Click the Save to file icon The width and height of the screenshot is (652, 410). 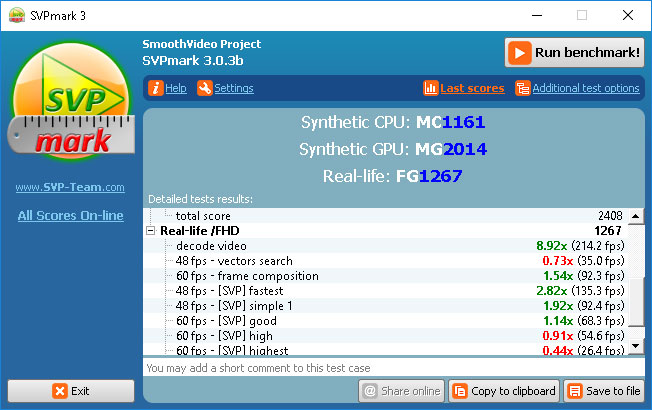pyautogui.click(x=575, y=391)
